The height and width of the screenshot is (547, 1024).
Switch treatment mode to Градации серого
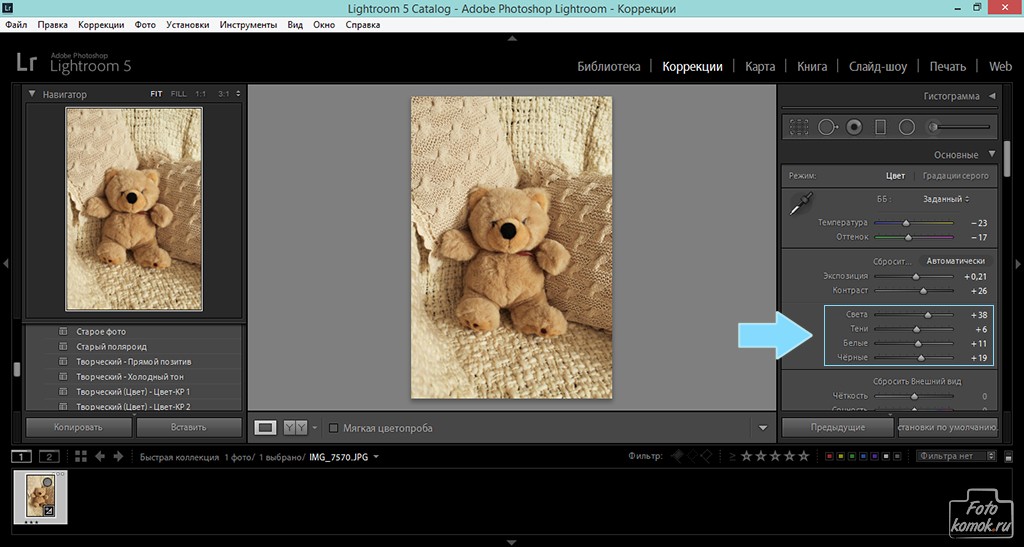pos(955,176)
